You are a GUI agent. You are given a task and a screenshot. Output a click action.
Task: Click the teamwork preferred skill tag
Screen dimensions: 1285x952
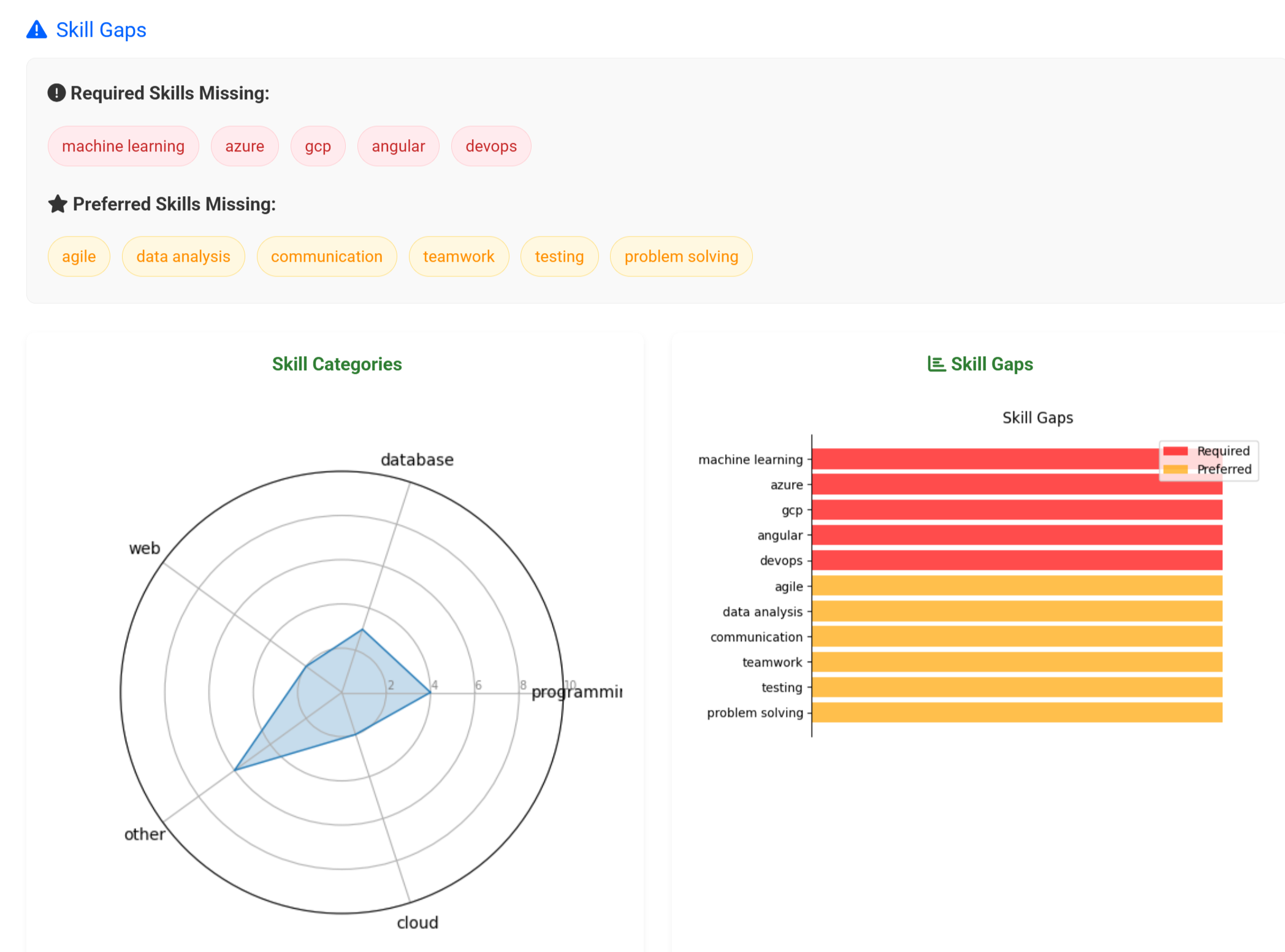click(458, 256)
